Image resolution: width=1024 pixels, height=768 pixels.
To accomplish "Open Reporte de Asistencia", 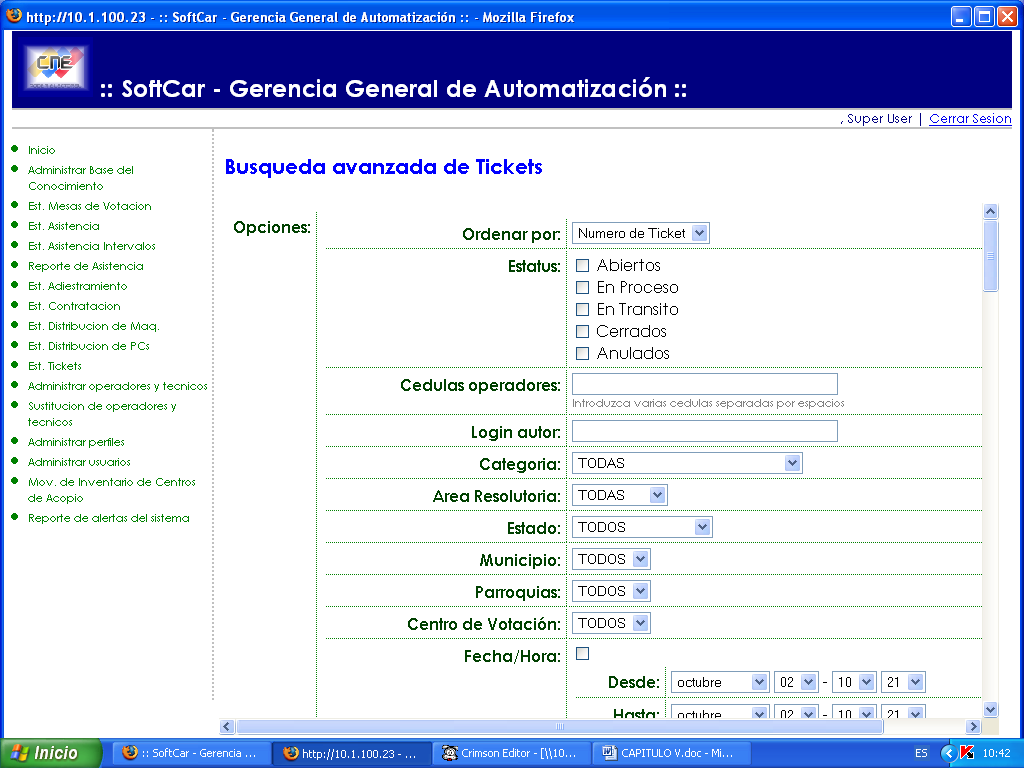I will click(86, 266).
